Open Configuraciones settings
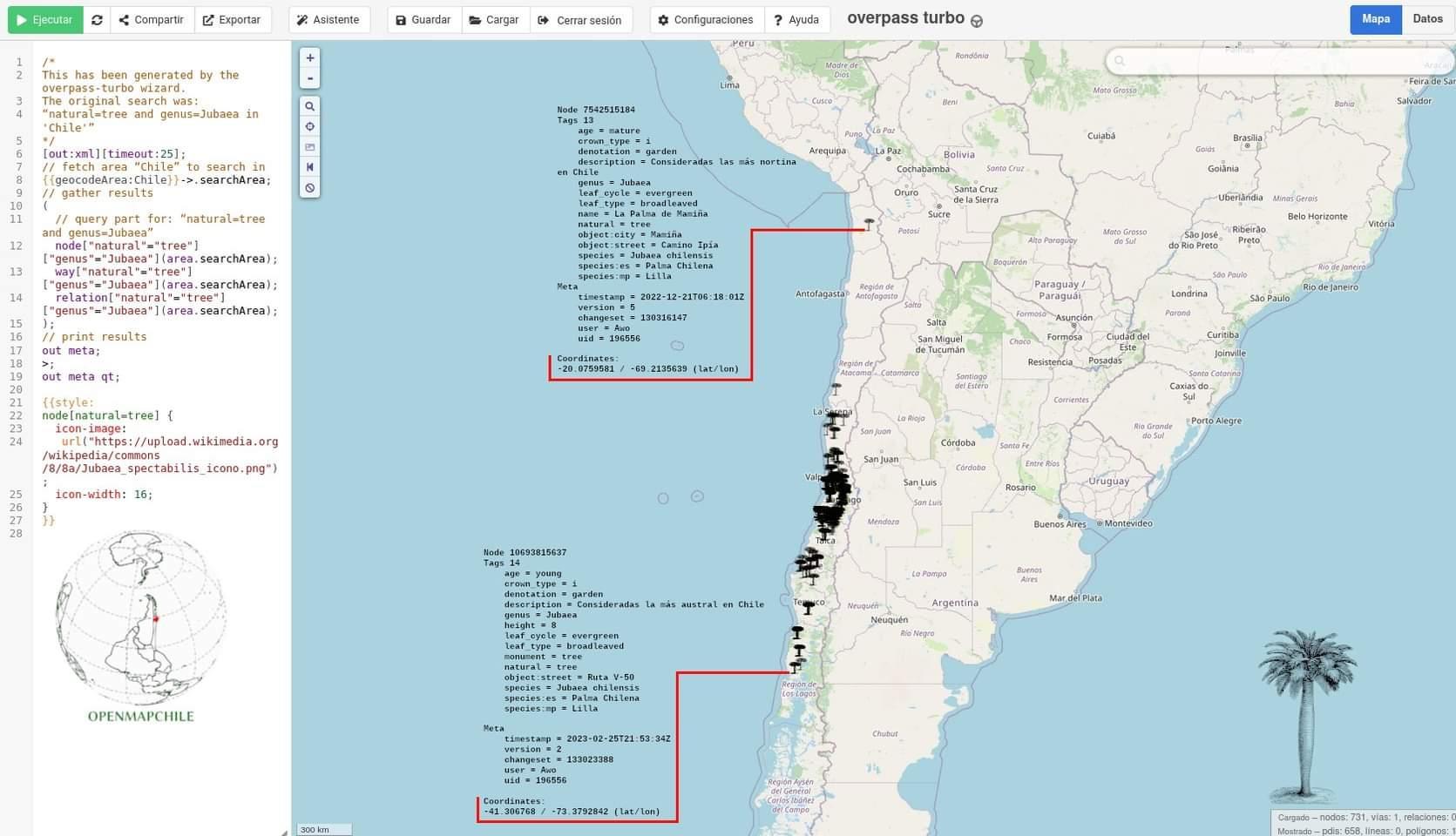Viewport: 1456px width, 836px height. (x=707, y=20)
